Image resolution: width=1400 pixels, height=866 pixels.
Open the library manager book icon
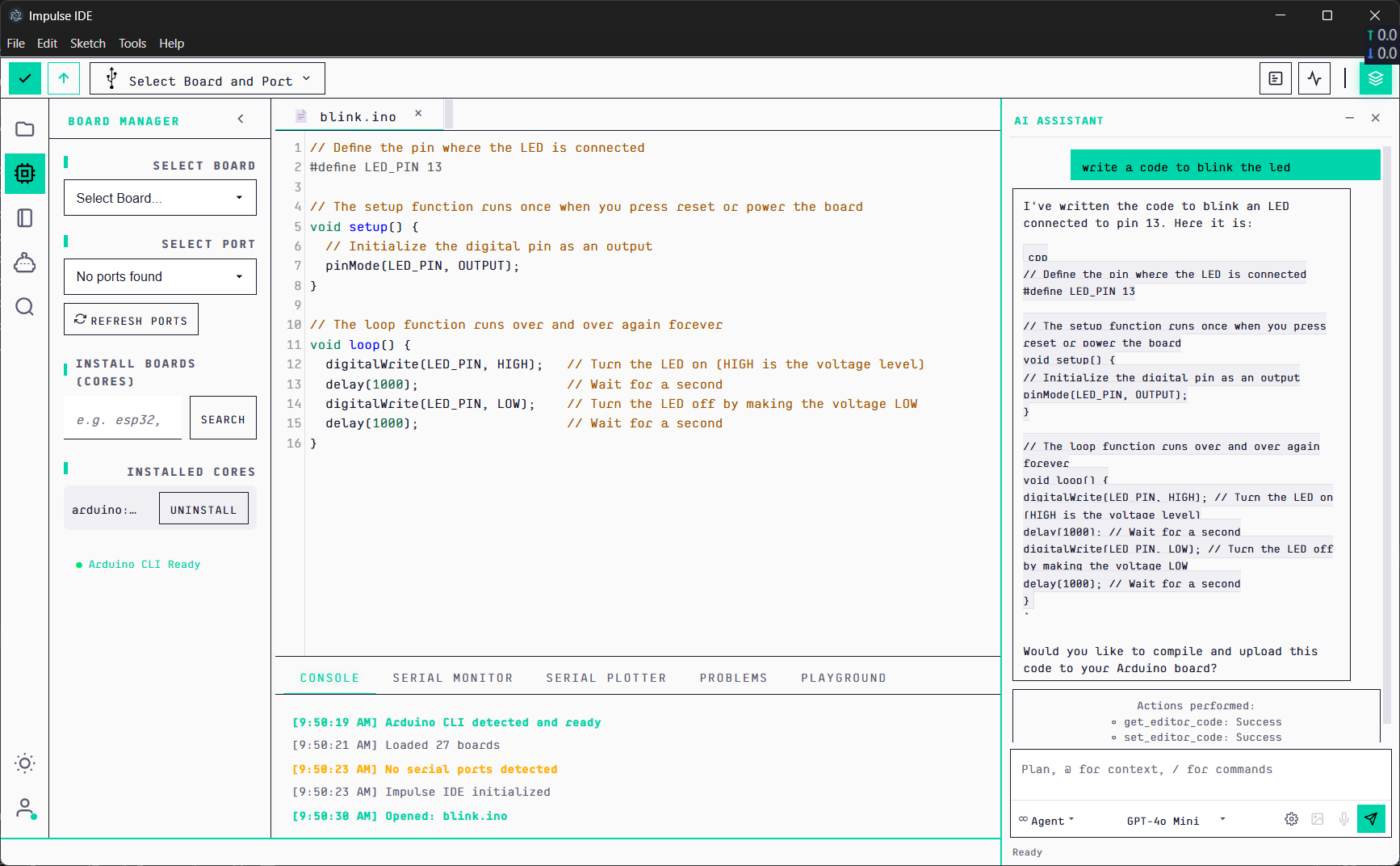[x=25, y=218]
